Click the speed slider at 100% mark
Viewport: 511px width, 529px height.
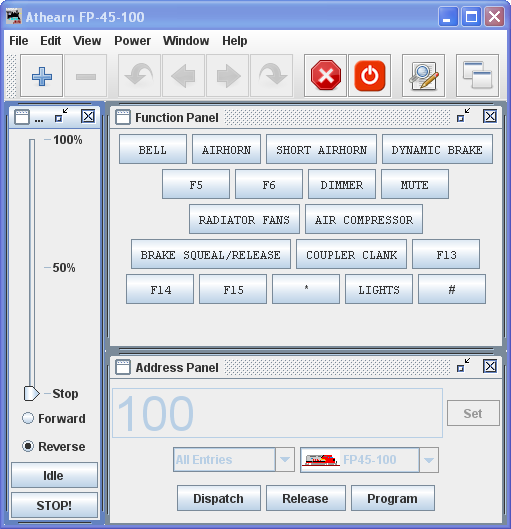[x=32, y=141]
